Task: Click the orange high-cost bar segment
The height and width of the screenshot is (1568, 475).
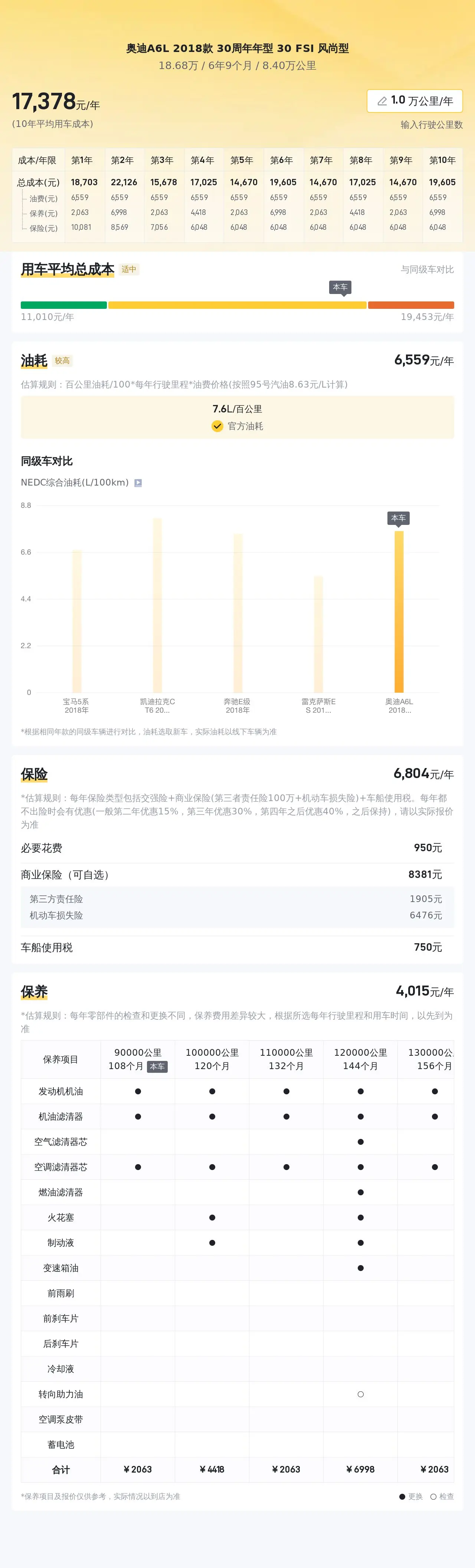Action: (411, 305)
